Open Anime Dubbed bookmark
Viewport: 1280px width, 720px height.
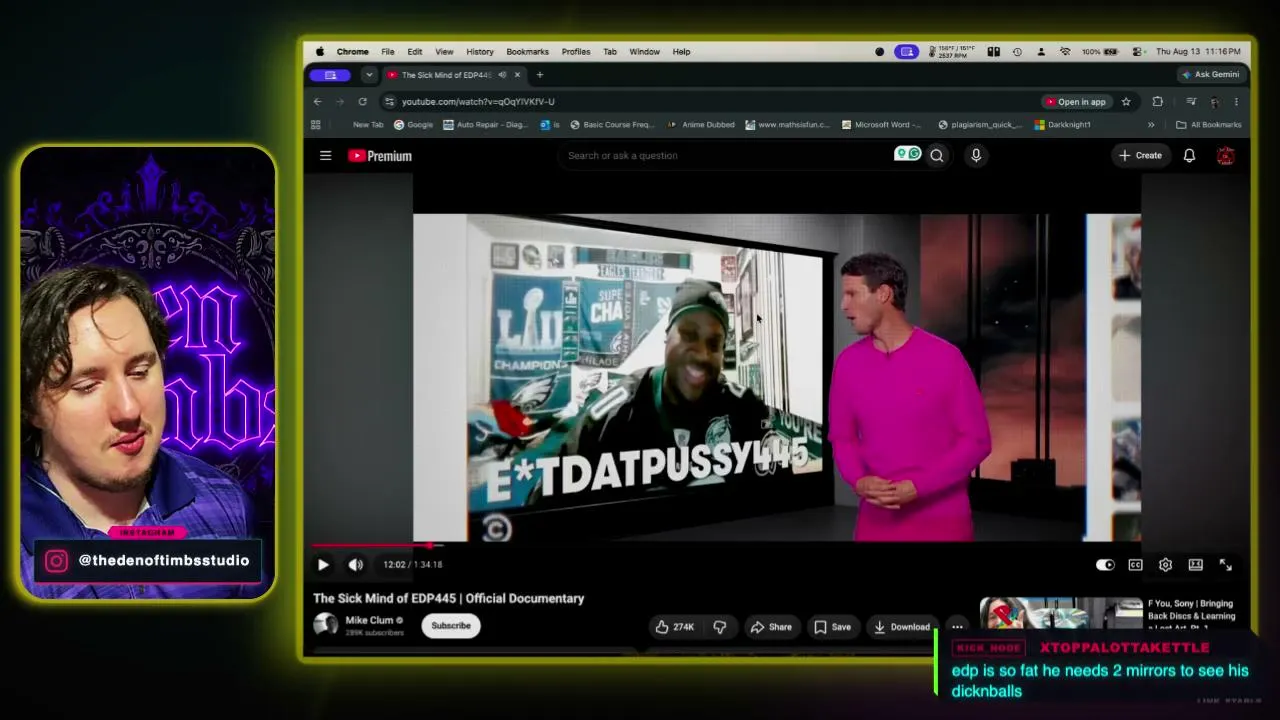tap(700, 125)
